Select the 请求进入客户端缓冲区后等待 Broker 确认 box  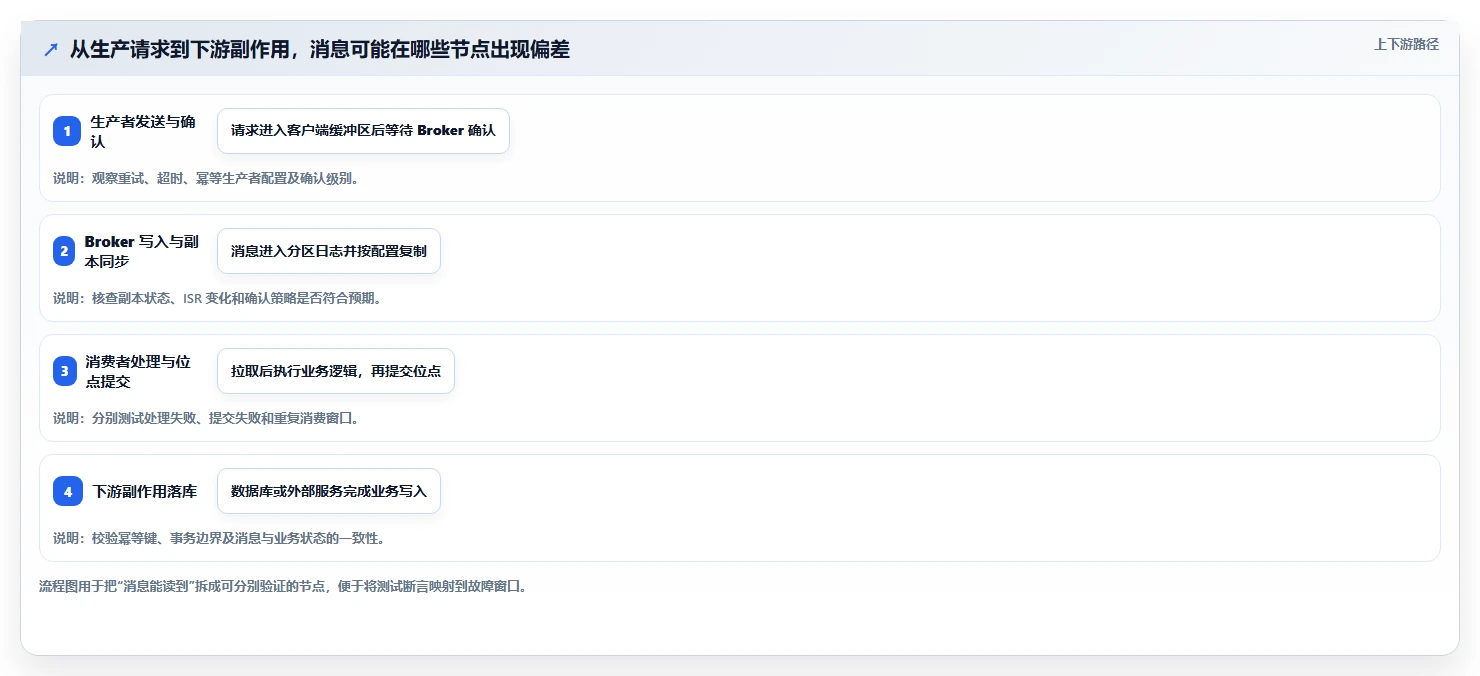363,131
